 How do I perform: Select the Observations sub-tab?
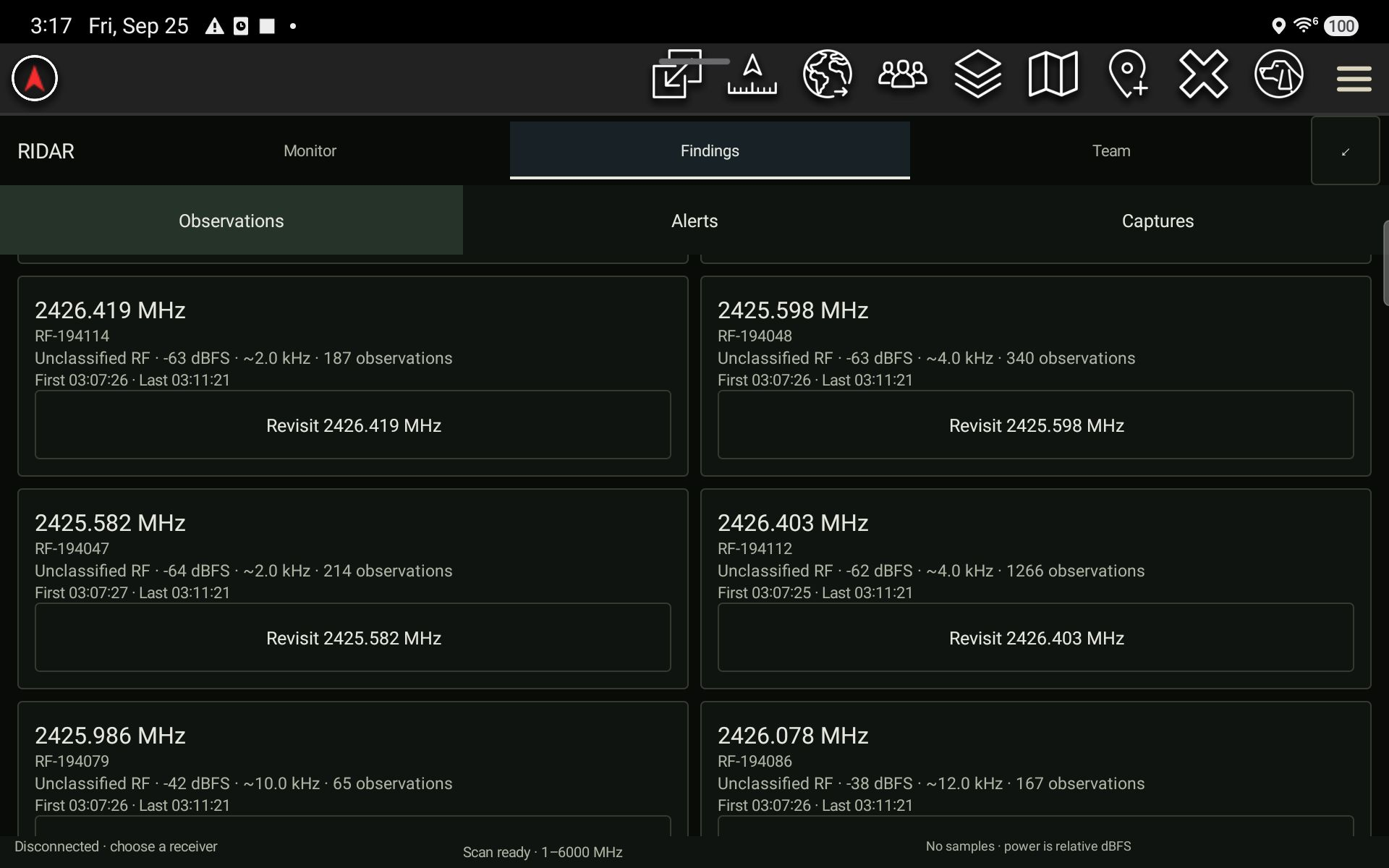point(231,221)
